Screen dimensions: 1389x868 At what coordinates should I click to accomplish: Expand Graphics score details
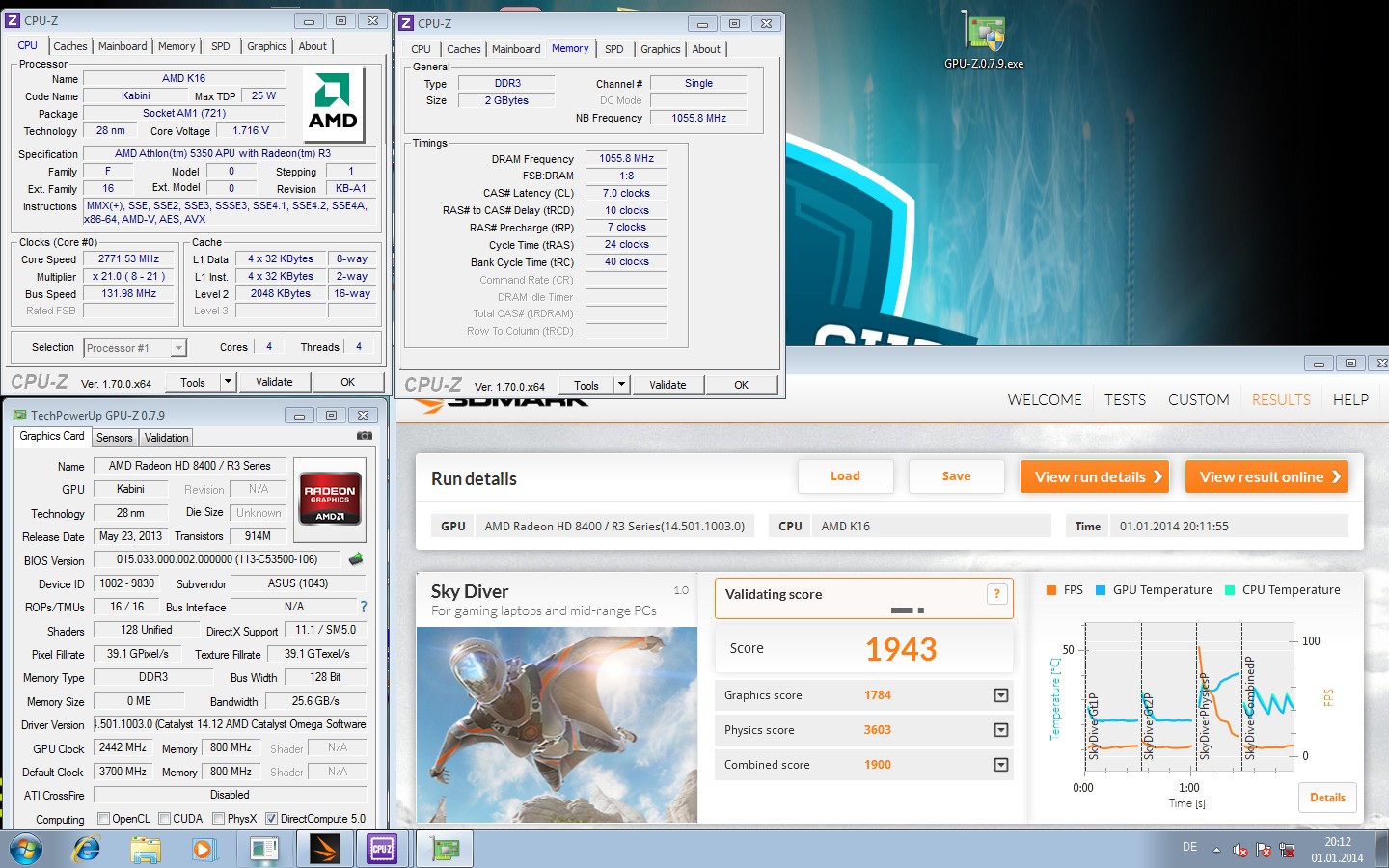pos(1001,695)
